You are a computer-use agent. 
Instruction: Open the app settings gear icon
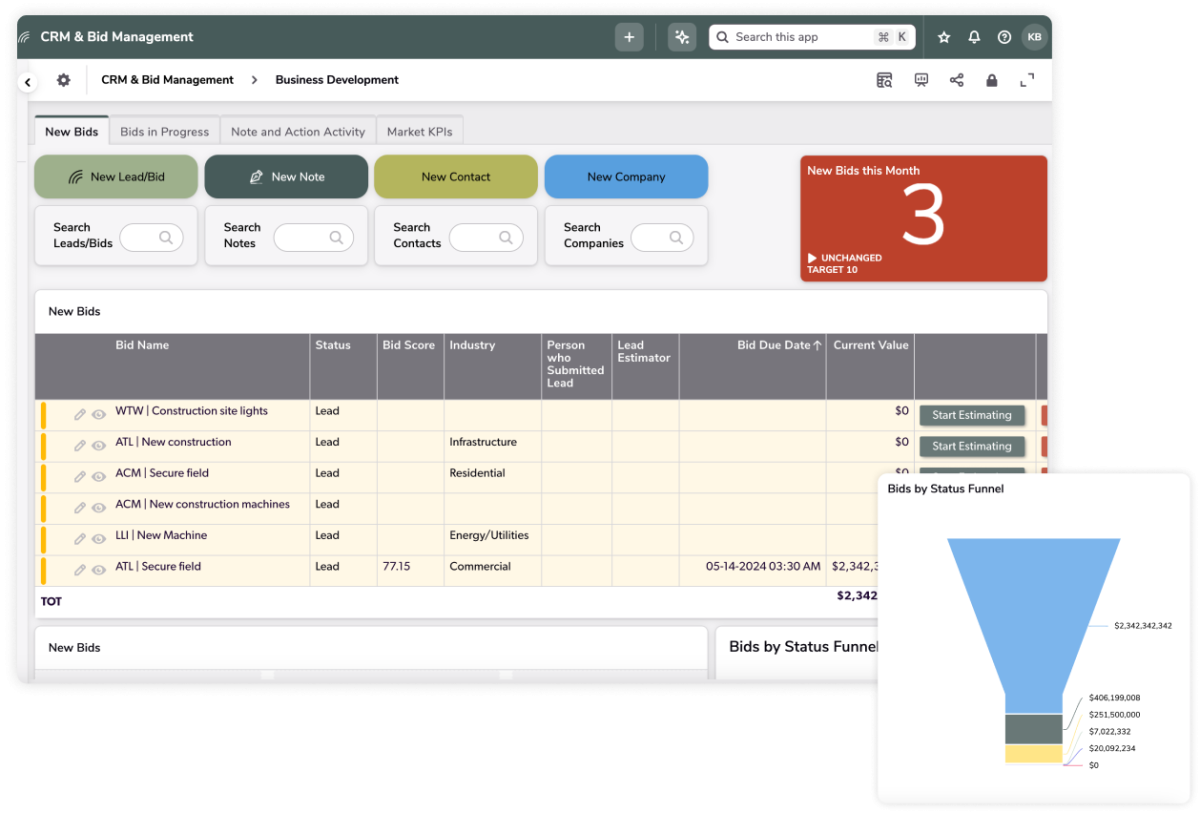click(62, 80)
